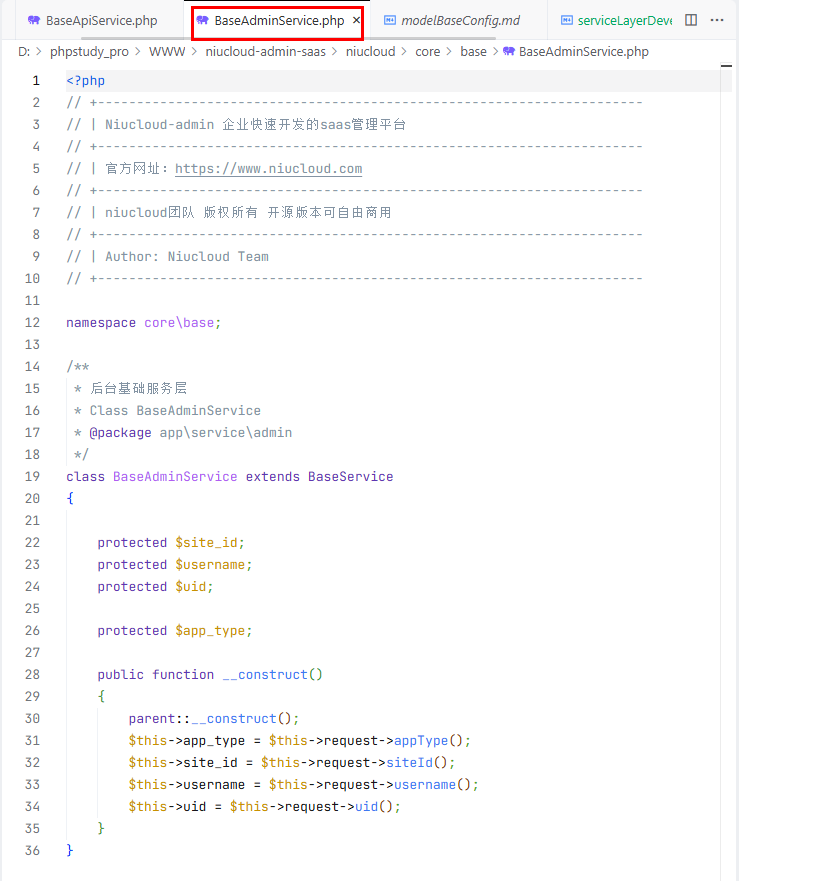Open the editor more actions menu
Screen dimensions: 820x881
point(717,20)
